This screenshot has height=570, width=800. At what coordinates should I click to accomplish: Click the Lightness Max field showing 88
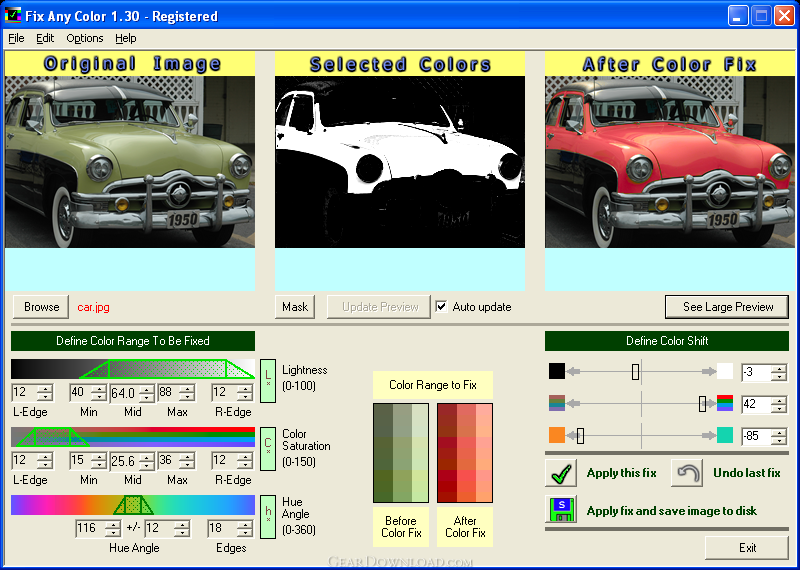point(169,392)
